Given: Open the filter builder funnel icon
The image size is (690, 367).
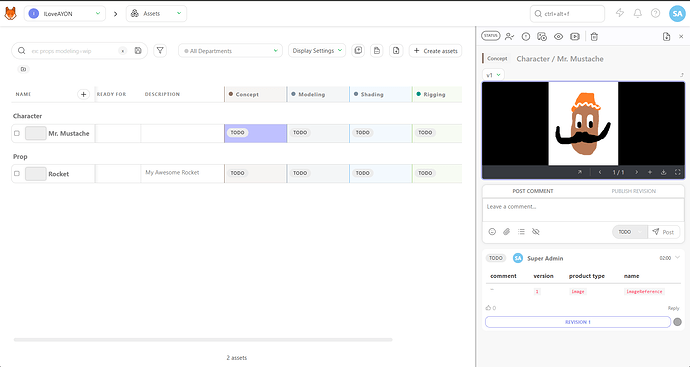Looking at the screenshot, I should (160, 51).
